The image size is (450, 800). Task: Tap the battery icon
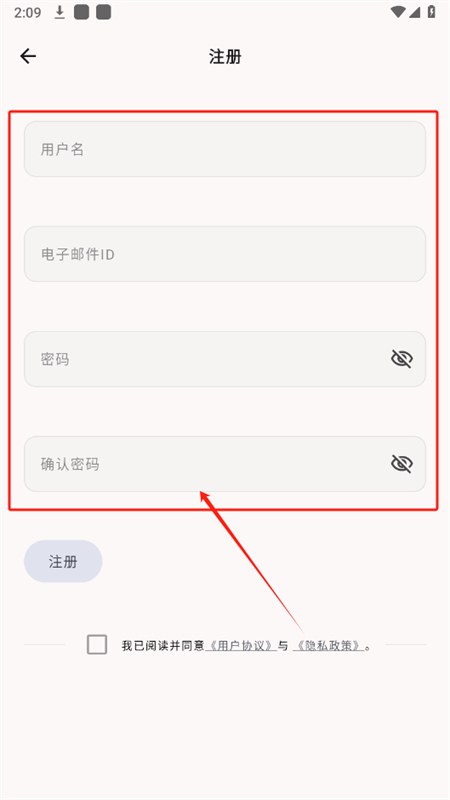(x=432, y=13)
